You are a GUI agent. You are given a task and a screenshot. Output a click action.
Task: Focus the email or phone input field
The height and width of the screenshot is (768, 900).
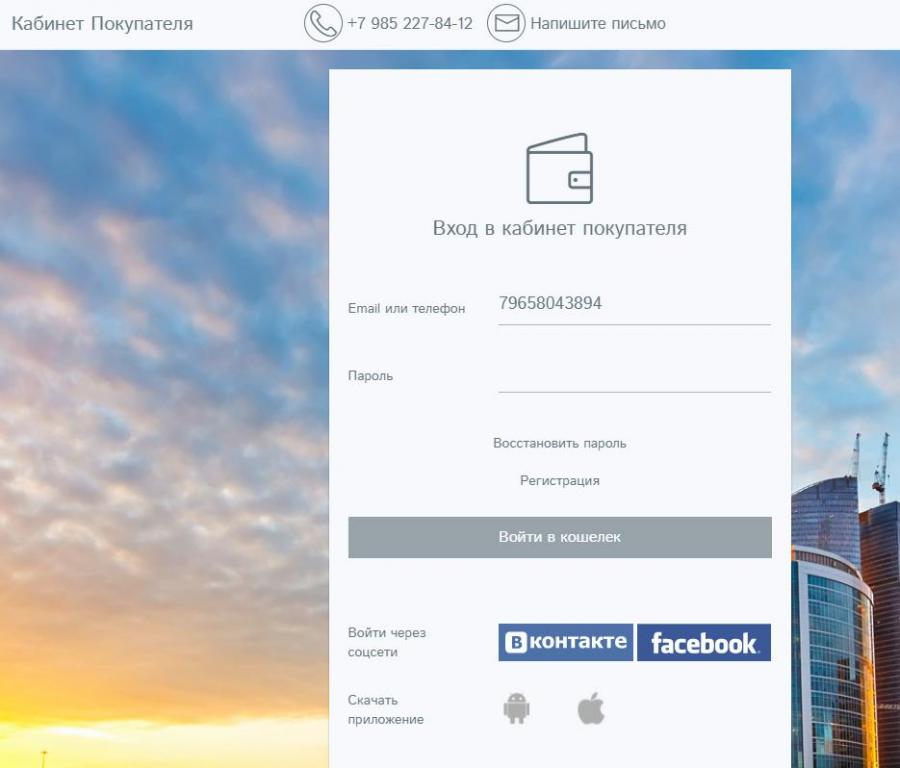tap(634, 304)
